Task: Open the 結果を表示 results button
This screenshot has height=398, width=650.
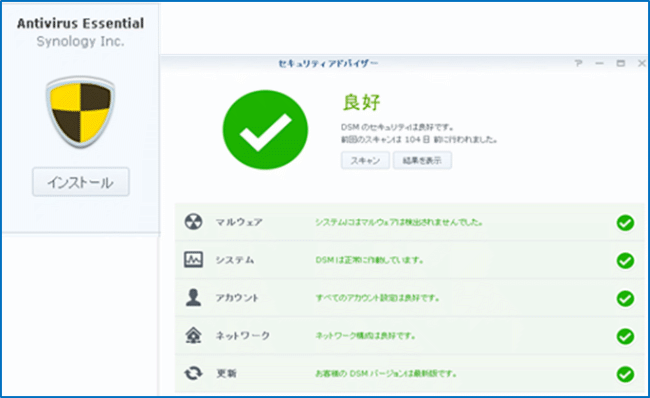Action: (x=422, y=160)
